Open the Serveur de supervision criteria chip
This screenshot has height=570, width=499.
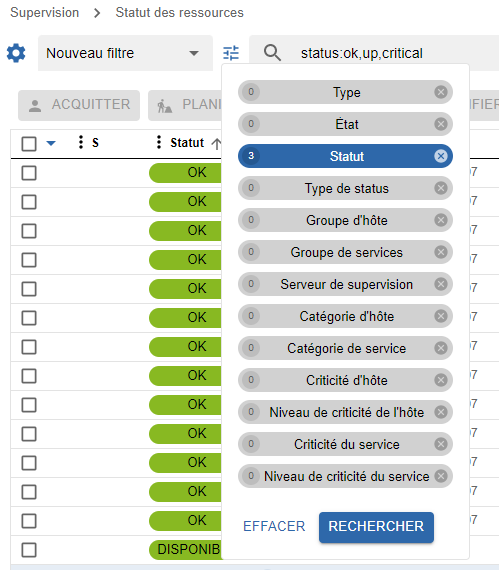click(345, 284)
